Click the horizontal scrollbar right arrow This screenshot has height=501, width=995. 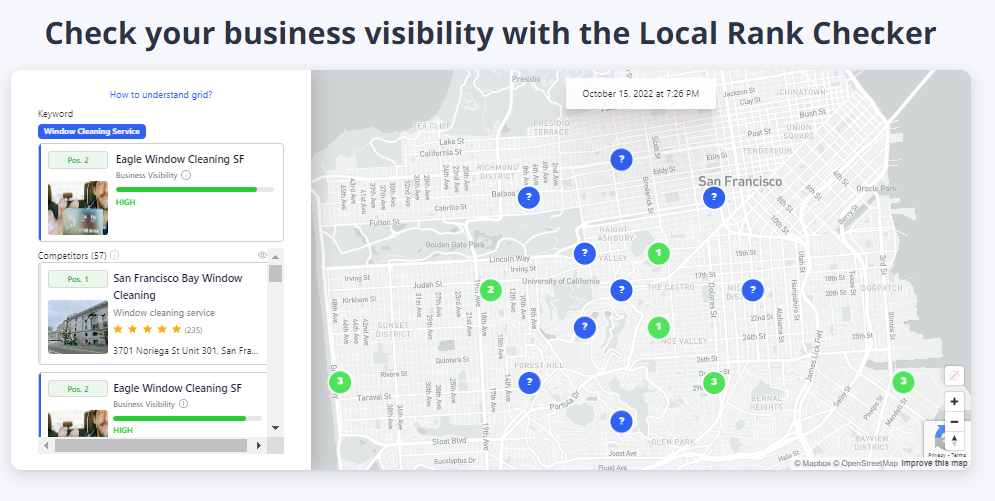pyautogui.click(x=258, y=446)
